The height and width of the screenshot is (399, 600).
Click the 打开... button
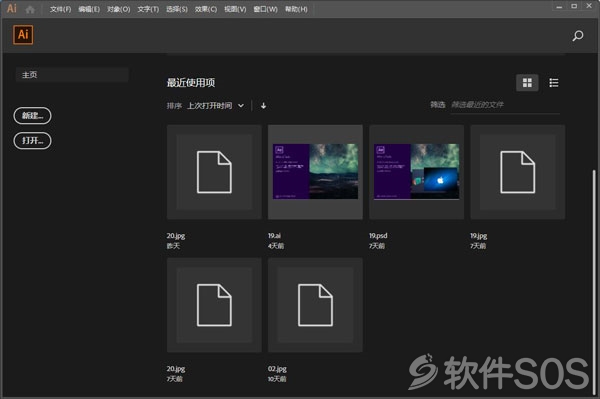click(x=32, y=140)
